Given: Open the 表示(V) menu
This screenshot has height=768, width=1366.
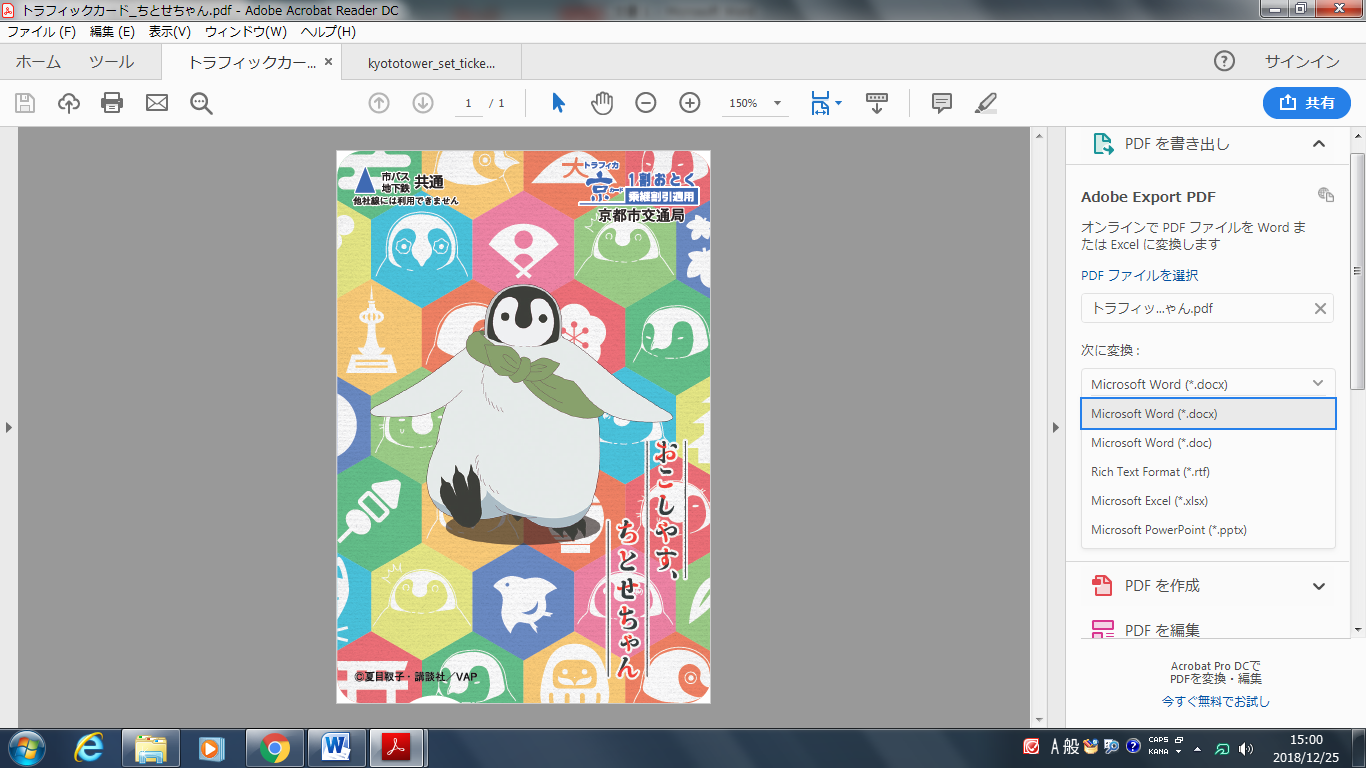Looking at the screenshot, I should 170,31.
